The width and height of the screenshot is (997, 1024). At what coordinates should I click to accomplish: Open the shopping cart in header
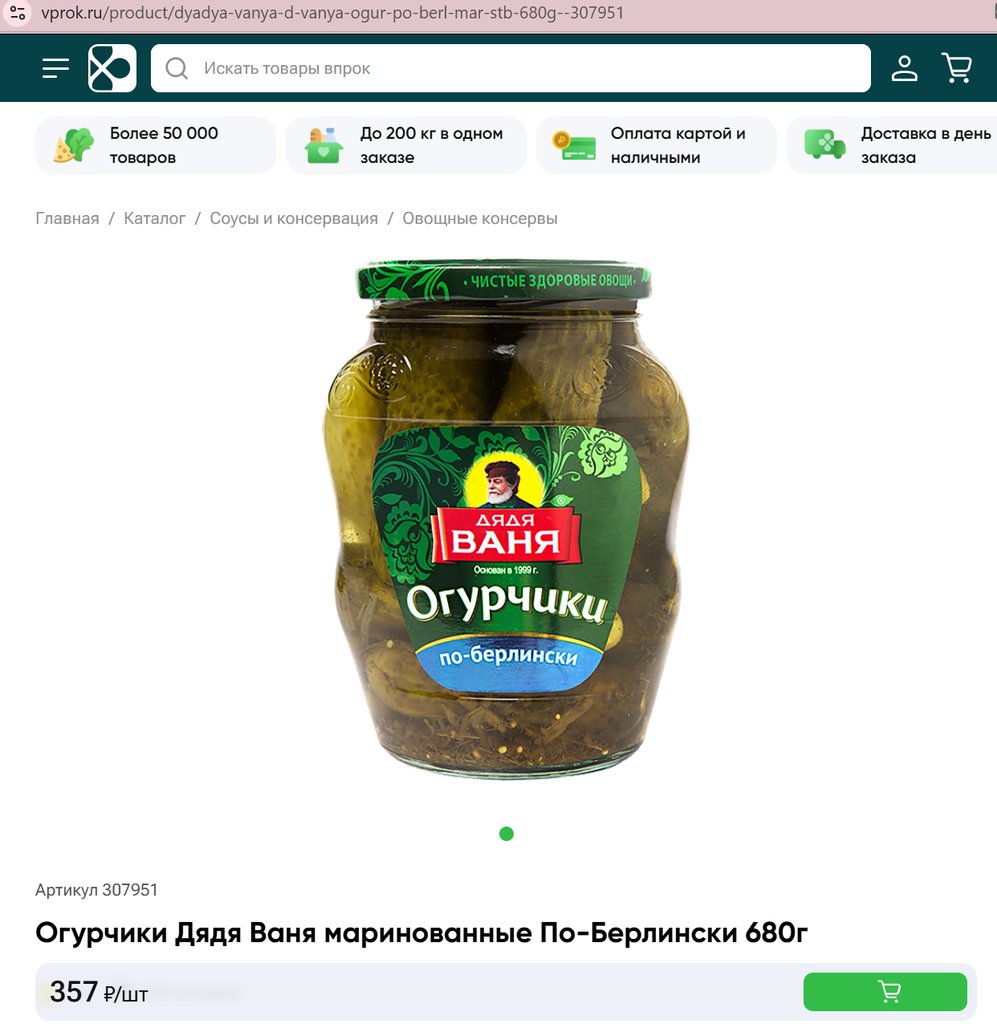point(957,68)
